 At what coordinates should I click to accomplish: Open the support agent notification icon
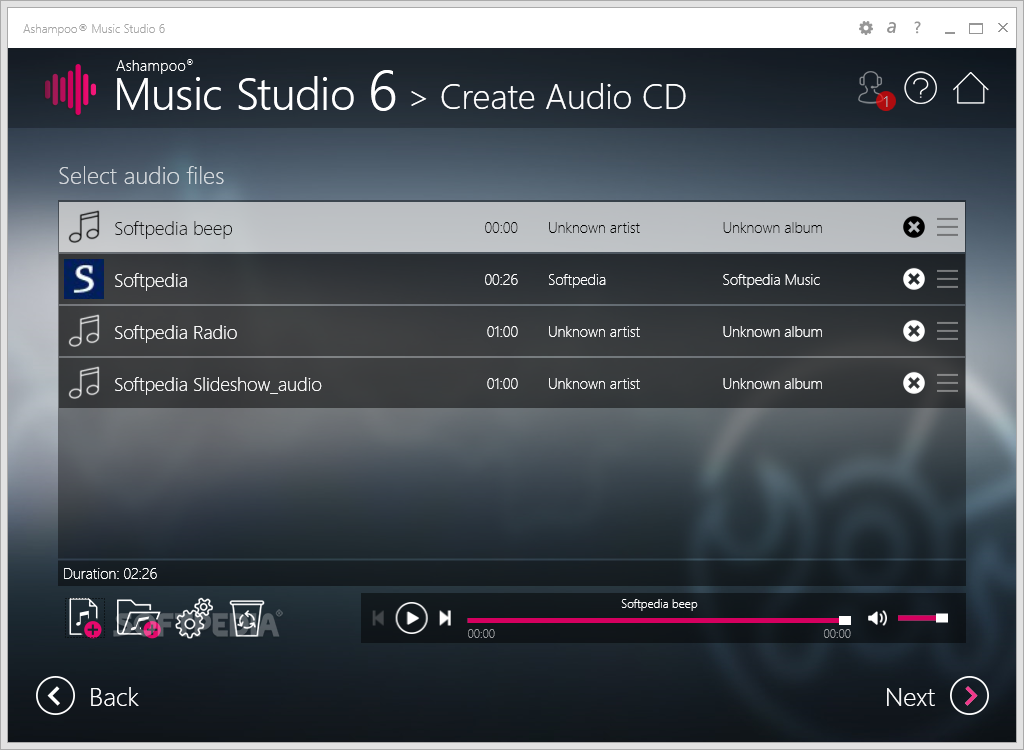point(875,90)
